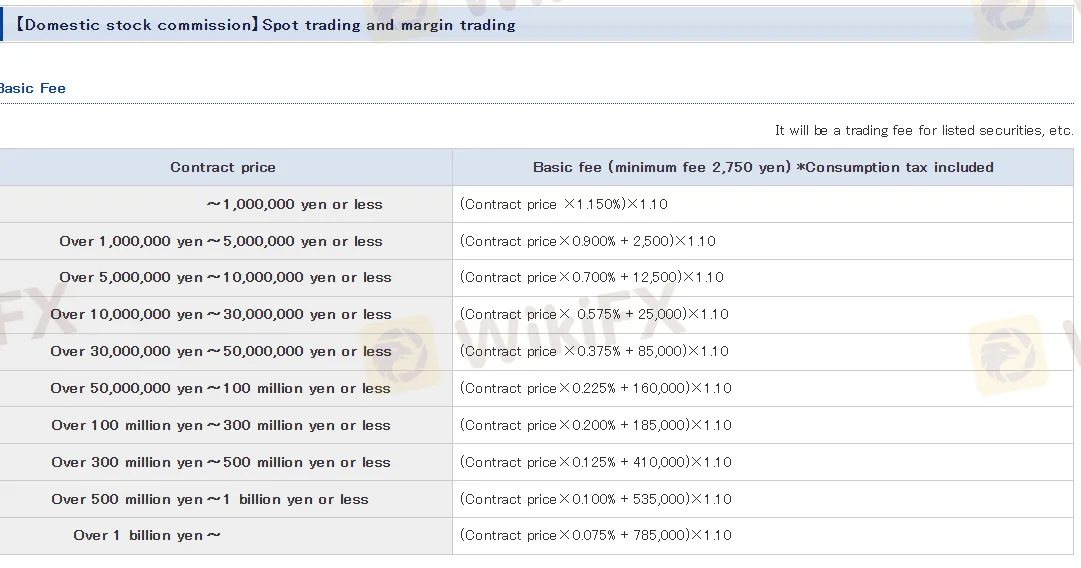Click the Domestic stock commission page title
1081x568 pixels.
click(265, 25)
